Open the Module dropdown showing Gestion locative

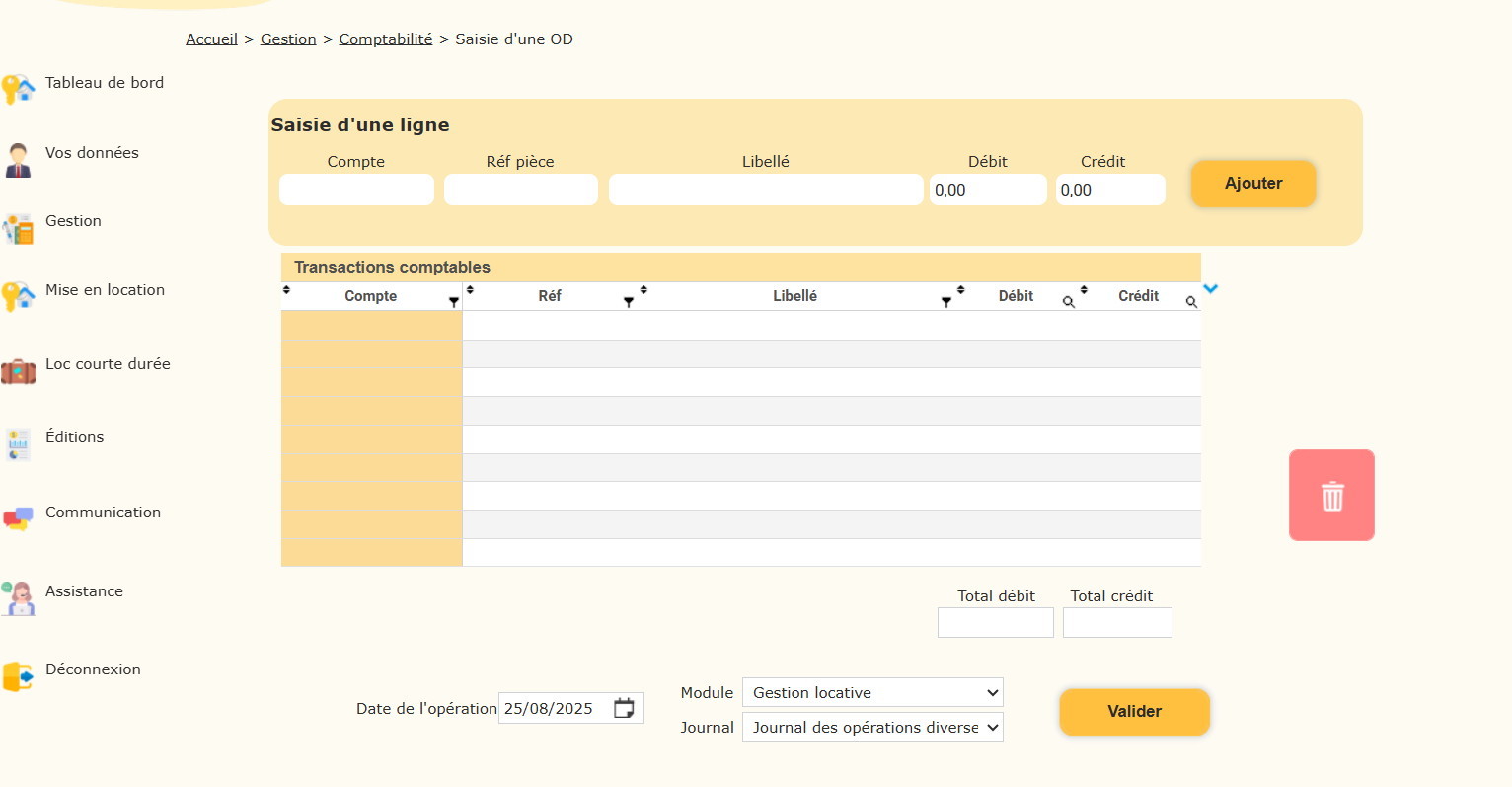[x=872, y=692]
